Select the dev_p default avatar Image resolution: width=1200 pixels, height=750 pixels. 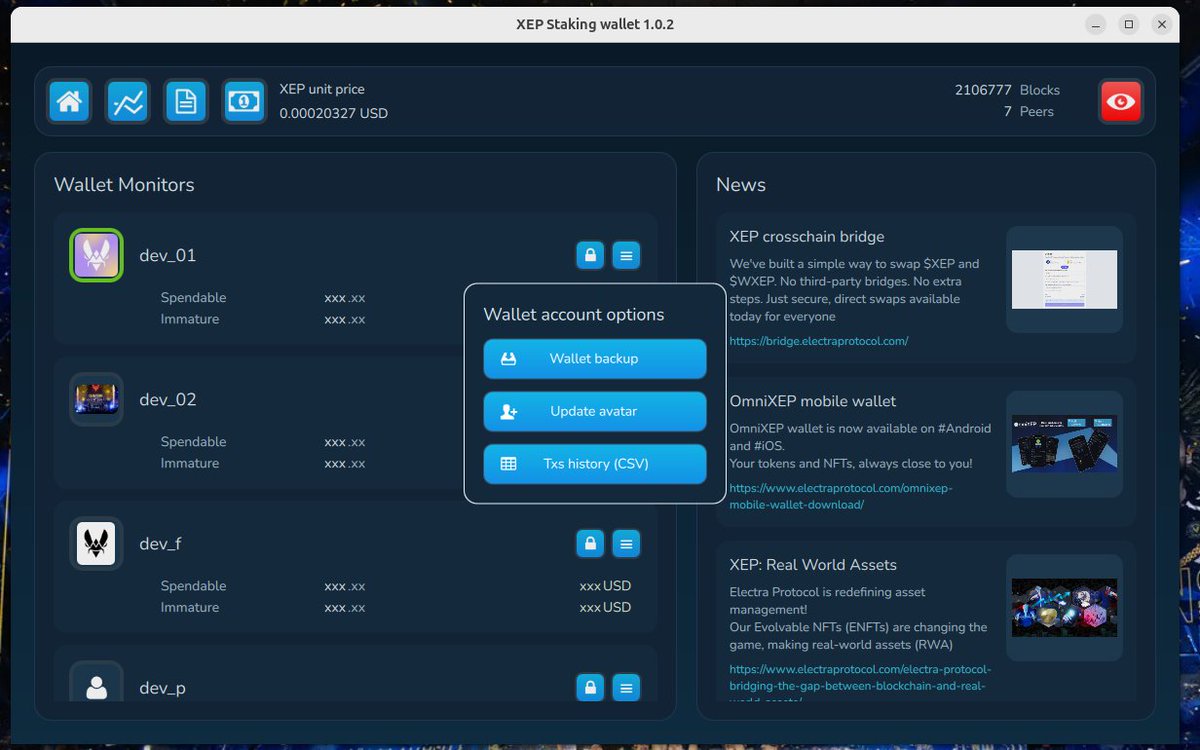click(x=96, y=683)
